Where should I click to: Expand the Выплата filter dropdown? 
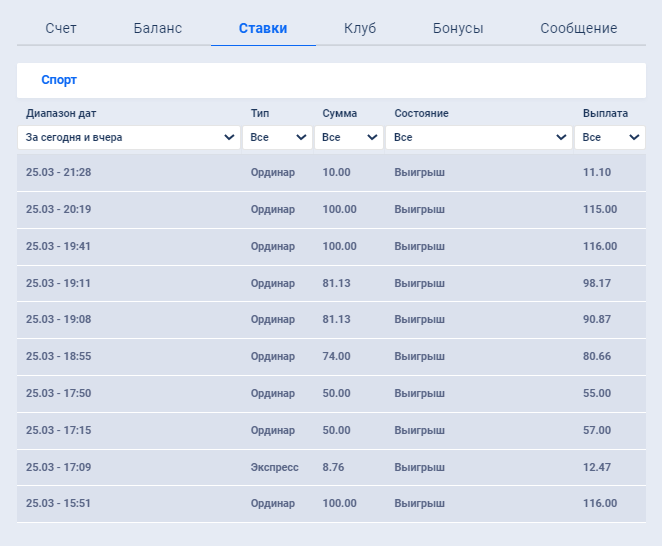click(610, 138)
